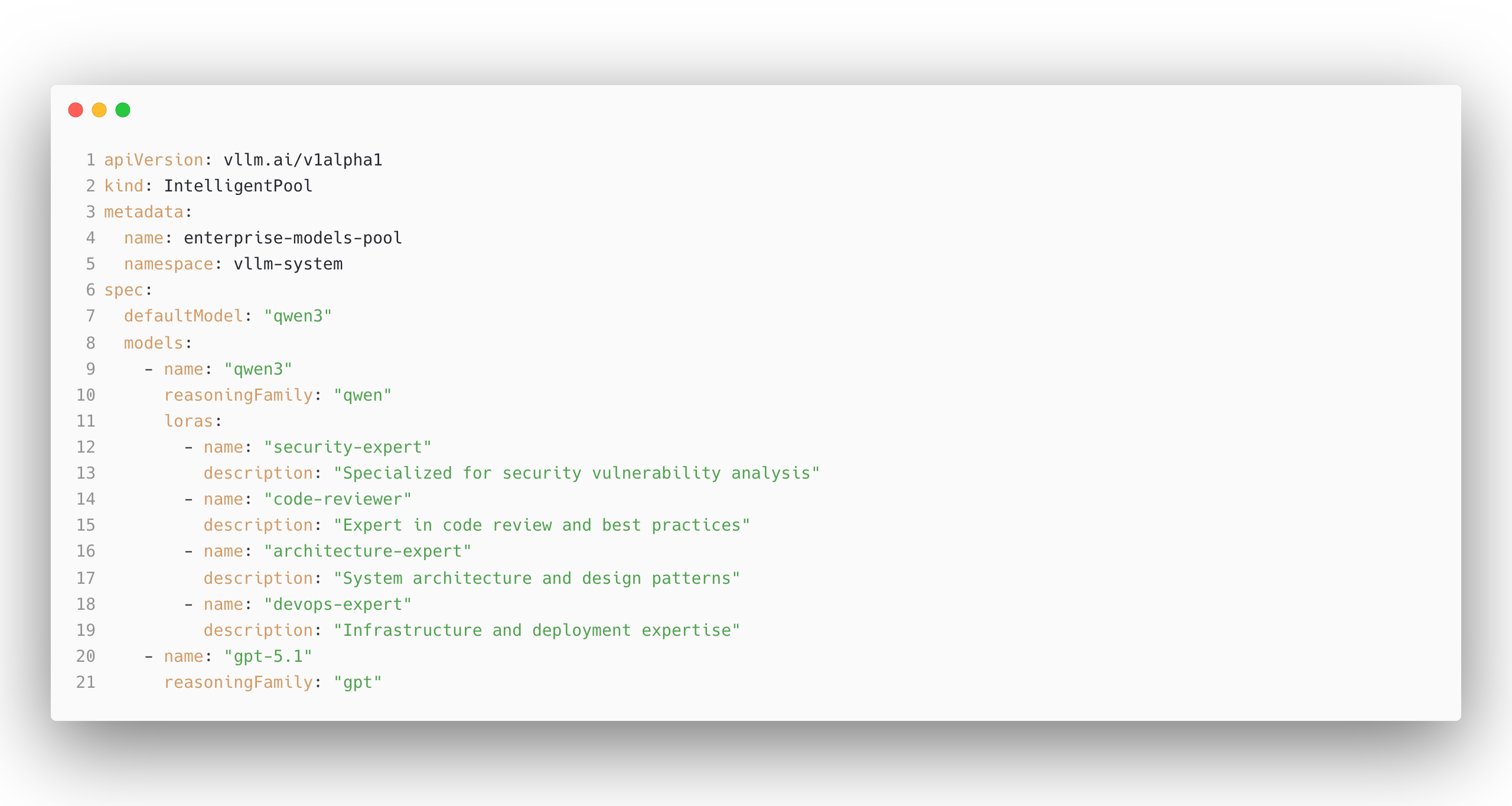1512x806 pixels.
Task: Click the defaultModel key
Action: pos(183,316)
